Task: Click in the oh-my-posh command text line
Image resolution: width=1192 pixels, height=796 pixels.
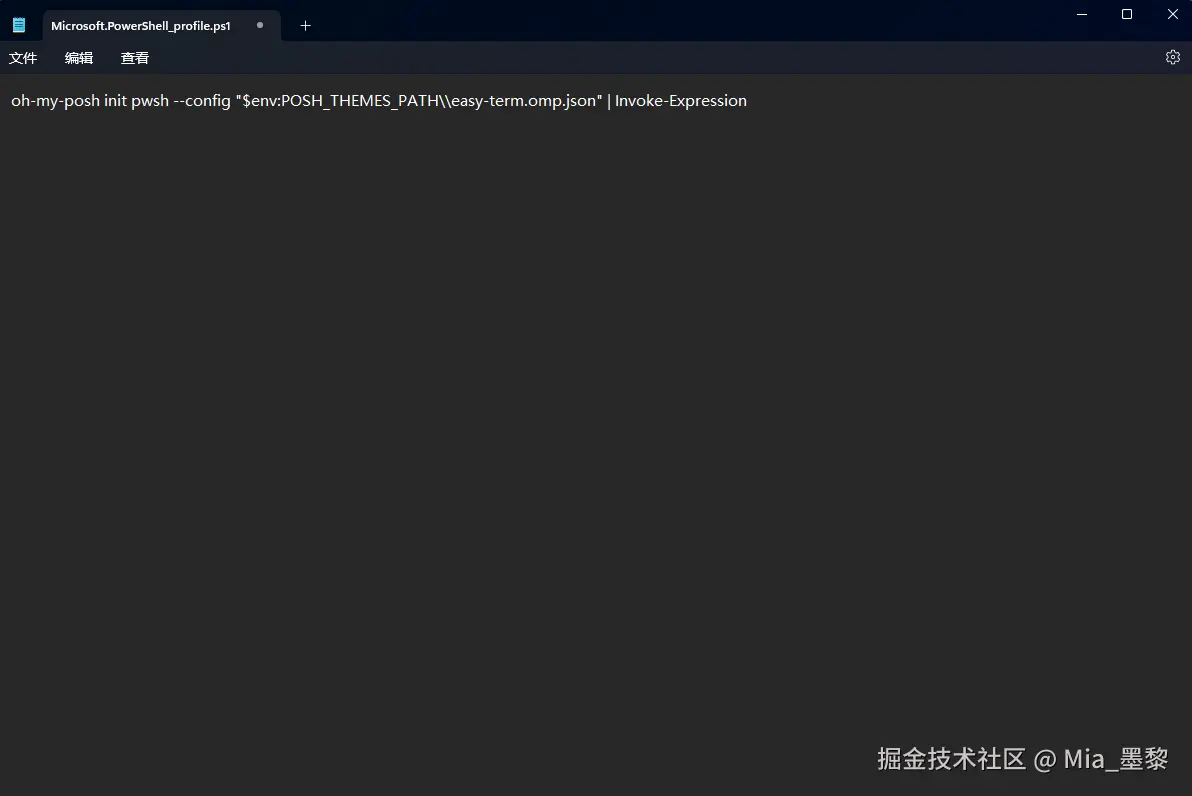Action: click(379, 100)
